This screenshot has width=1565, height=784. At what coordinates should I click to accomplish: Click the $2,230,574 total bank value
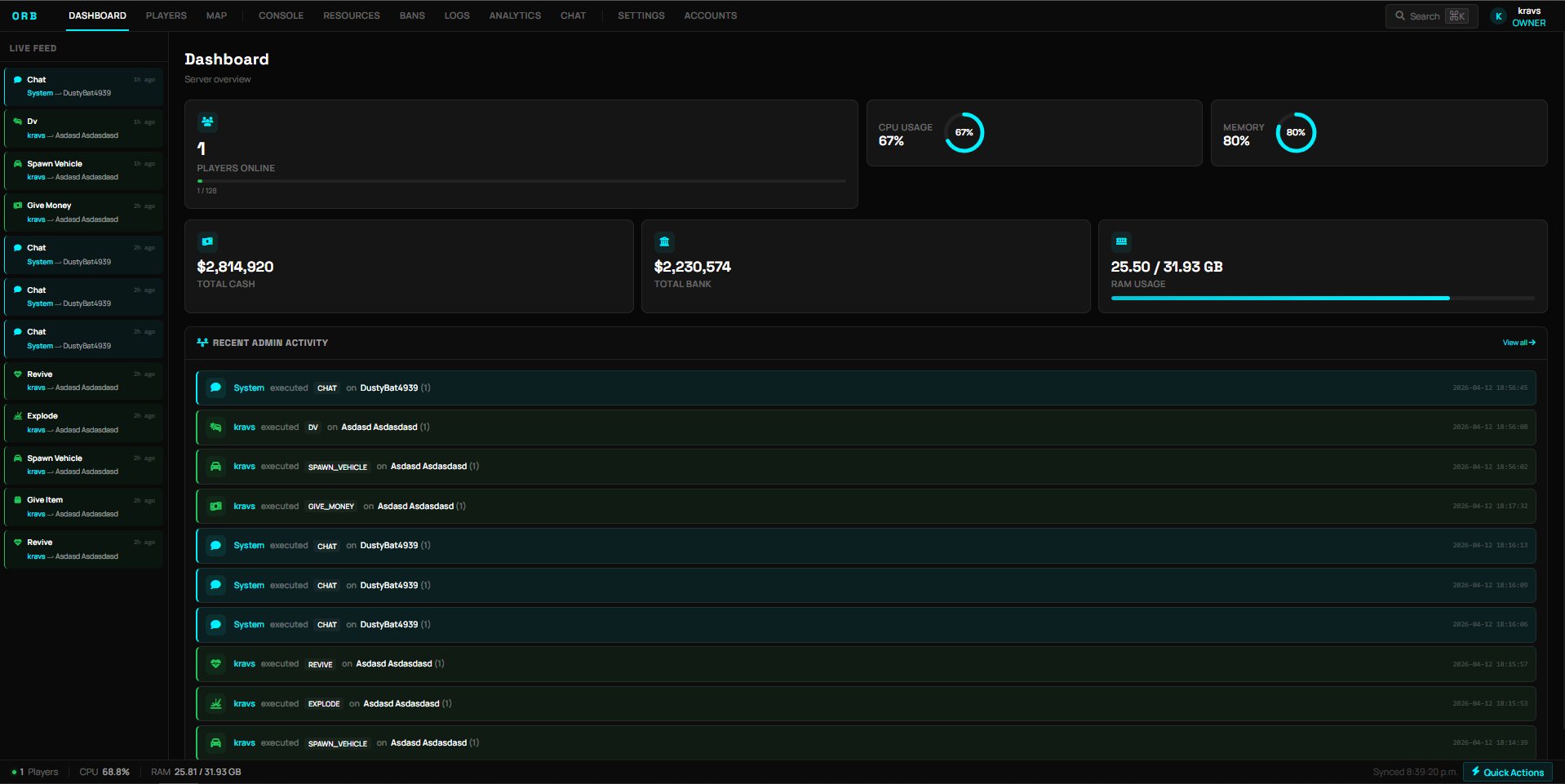pyautogui.click(x=692, y=267)
